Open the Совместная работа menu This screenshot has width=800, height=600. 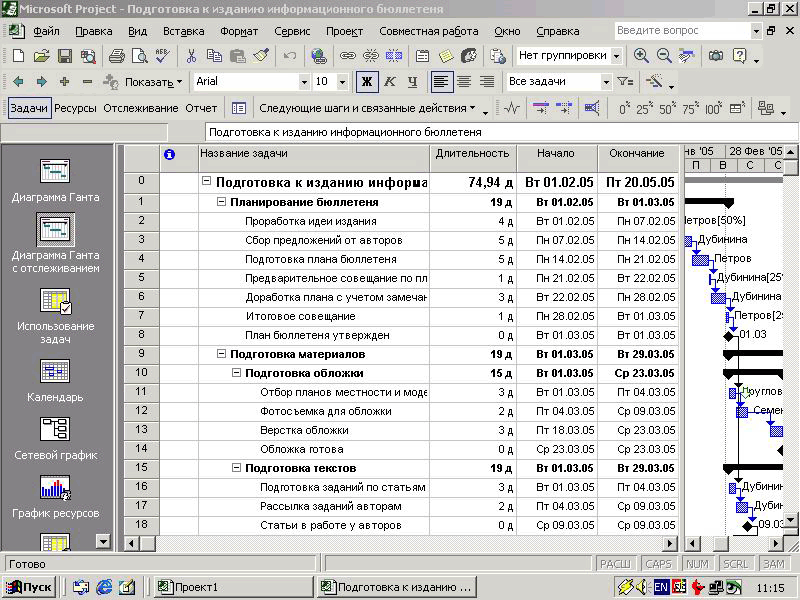coord(429,31)
